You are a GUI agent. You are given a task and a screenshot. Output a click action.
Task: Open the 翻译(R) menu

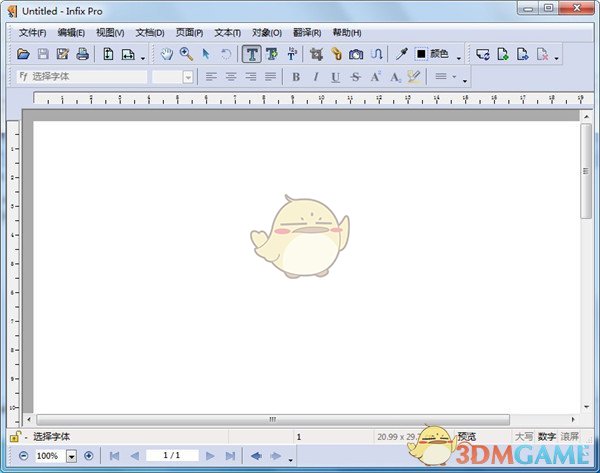point(307,33)
